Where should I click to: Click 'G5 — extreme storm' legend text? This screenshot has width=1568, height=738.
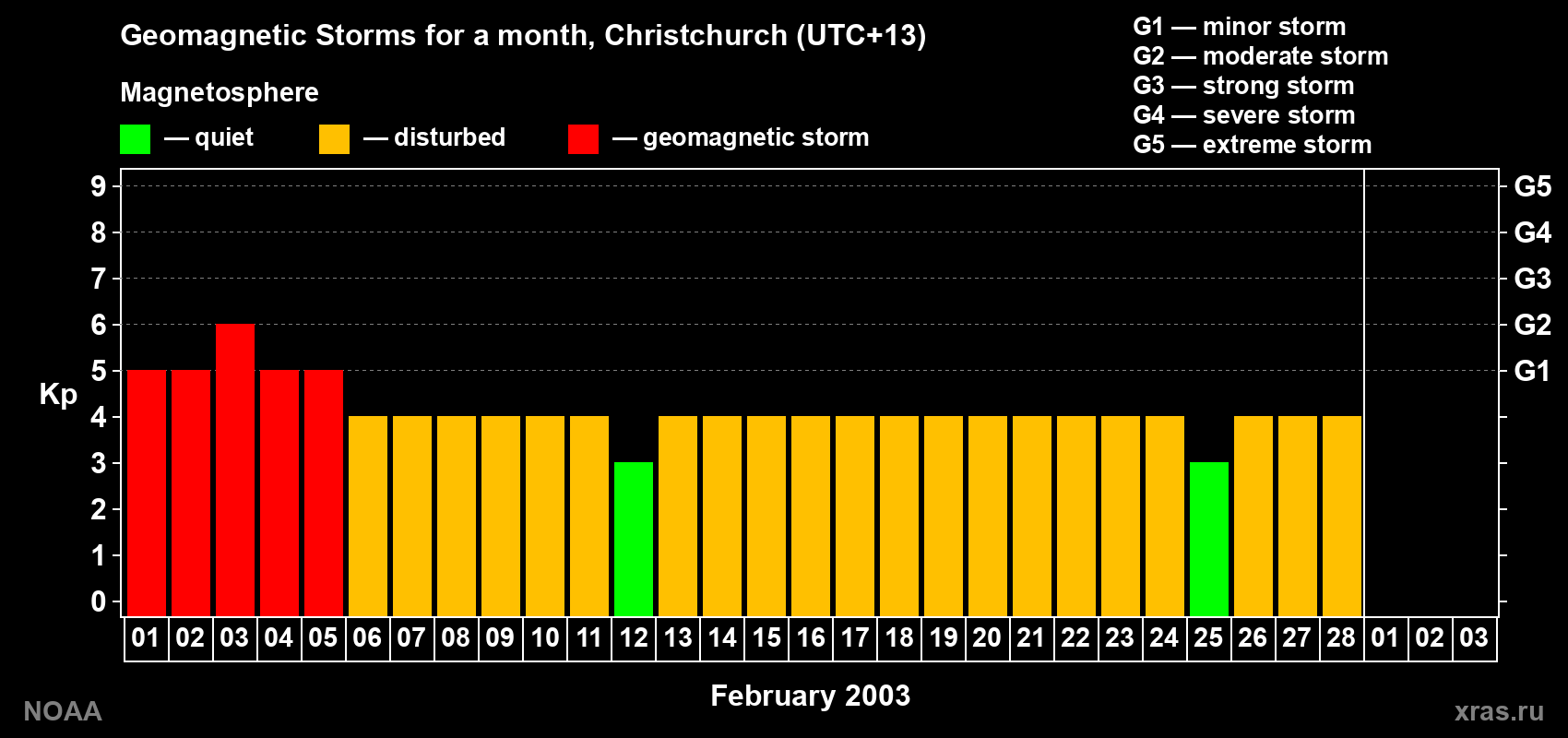pyautogui.click(x=1253, y=145)
